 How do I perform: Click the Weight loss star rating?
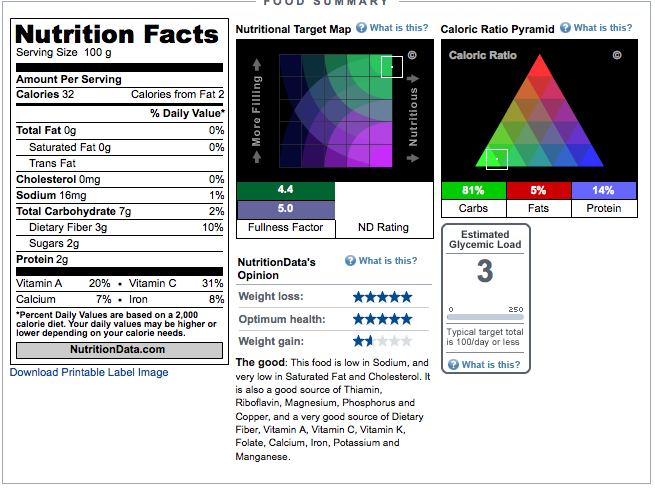[x=383, y=297]
